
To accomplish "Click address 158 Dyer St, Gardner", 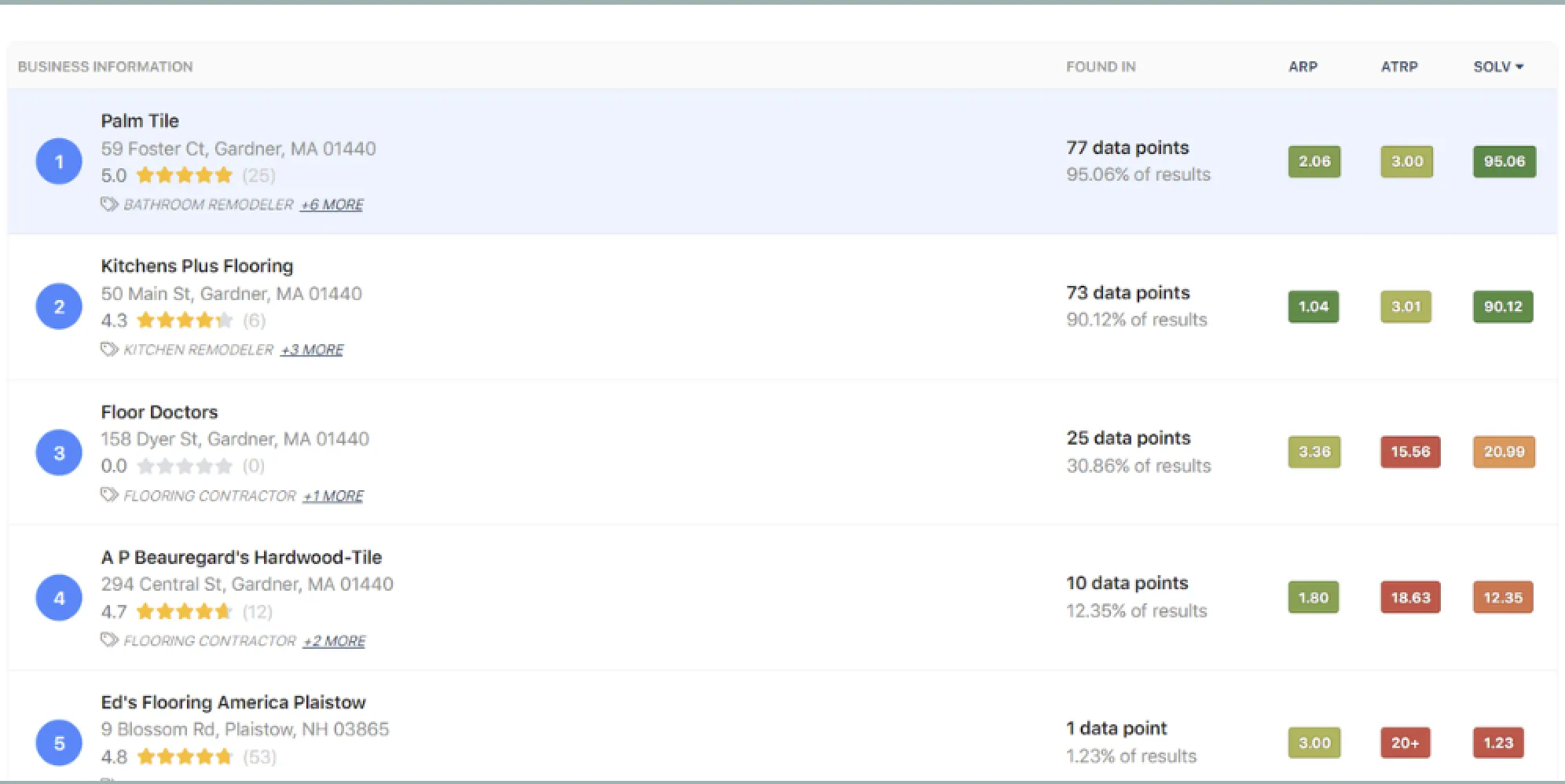I will (235, 439).
